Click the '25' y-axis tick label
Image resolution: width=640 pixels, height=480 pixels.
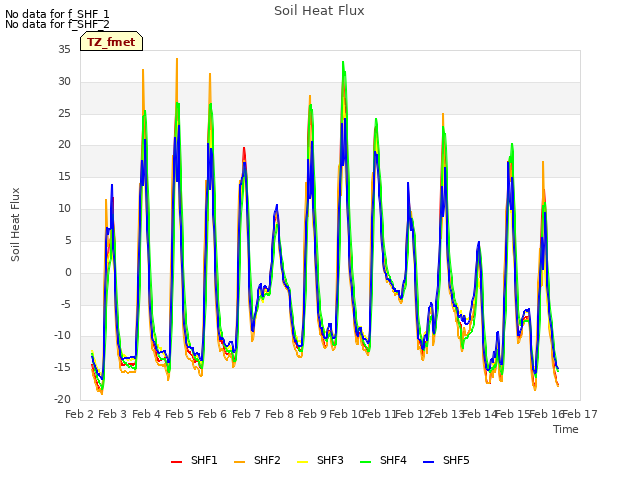coord(64,113)
